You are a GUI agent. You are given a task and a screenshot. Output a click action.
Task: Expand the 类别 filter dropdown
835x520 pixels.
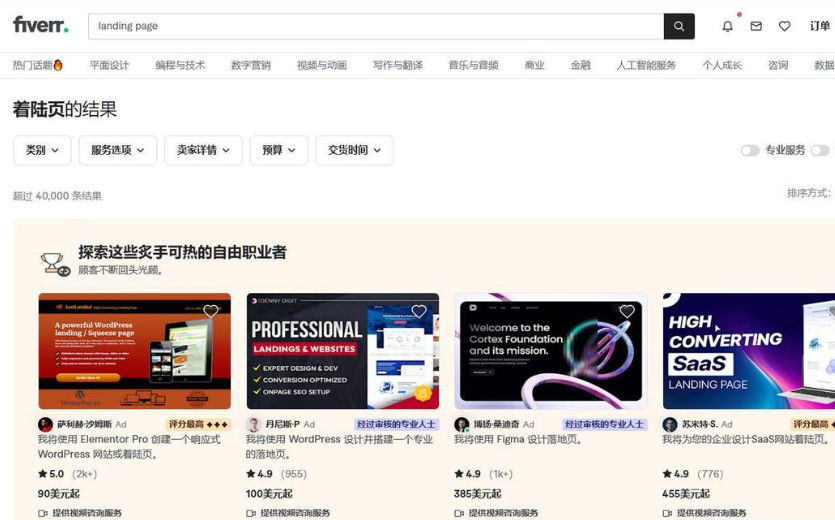click(x=42, y=150)
